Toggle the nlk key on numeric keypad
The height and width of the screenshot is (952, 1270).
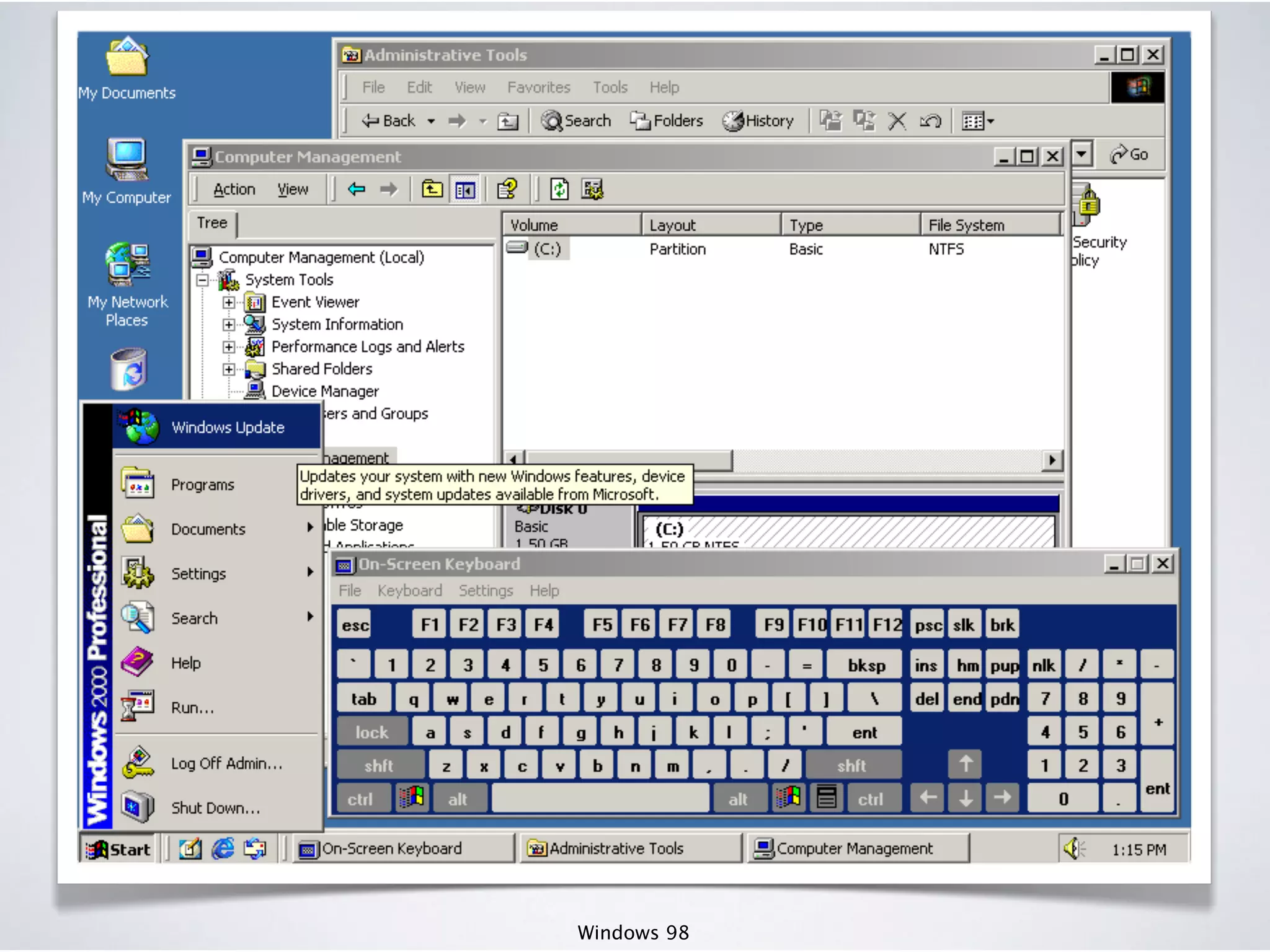(1043, 666)
